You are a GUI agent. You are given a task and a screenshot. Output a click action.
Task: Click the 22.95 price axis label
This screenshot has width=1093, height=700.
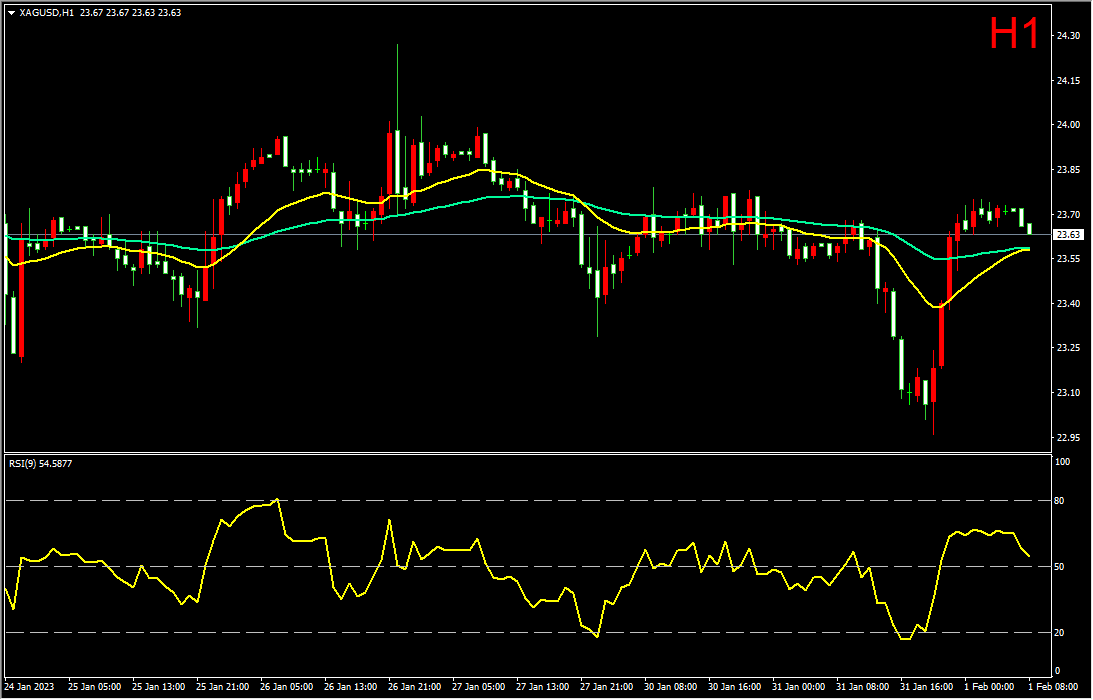pyautogui.click(x=1069, y=438)
